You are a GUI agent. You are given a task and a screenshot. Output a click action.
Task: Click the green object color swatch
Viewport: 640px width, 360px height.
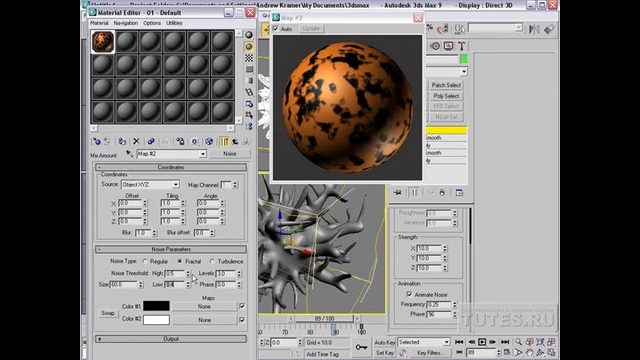tap(464, 59)
